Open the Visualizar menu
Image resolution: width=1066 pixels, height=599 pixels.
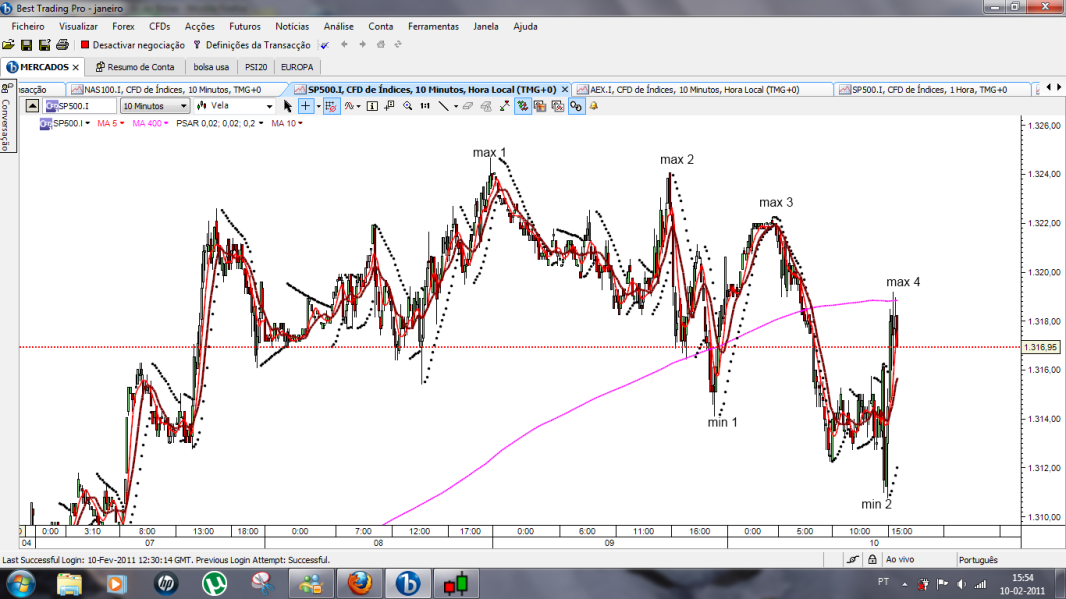click(78, 27)
